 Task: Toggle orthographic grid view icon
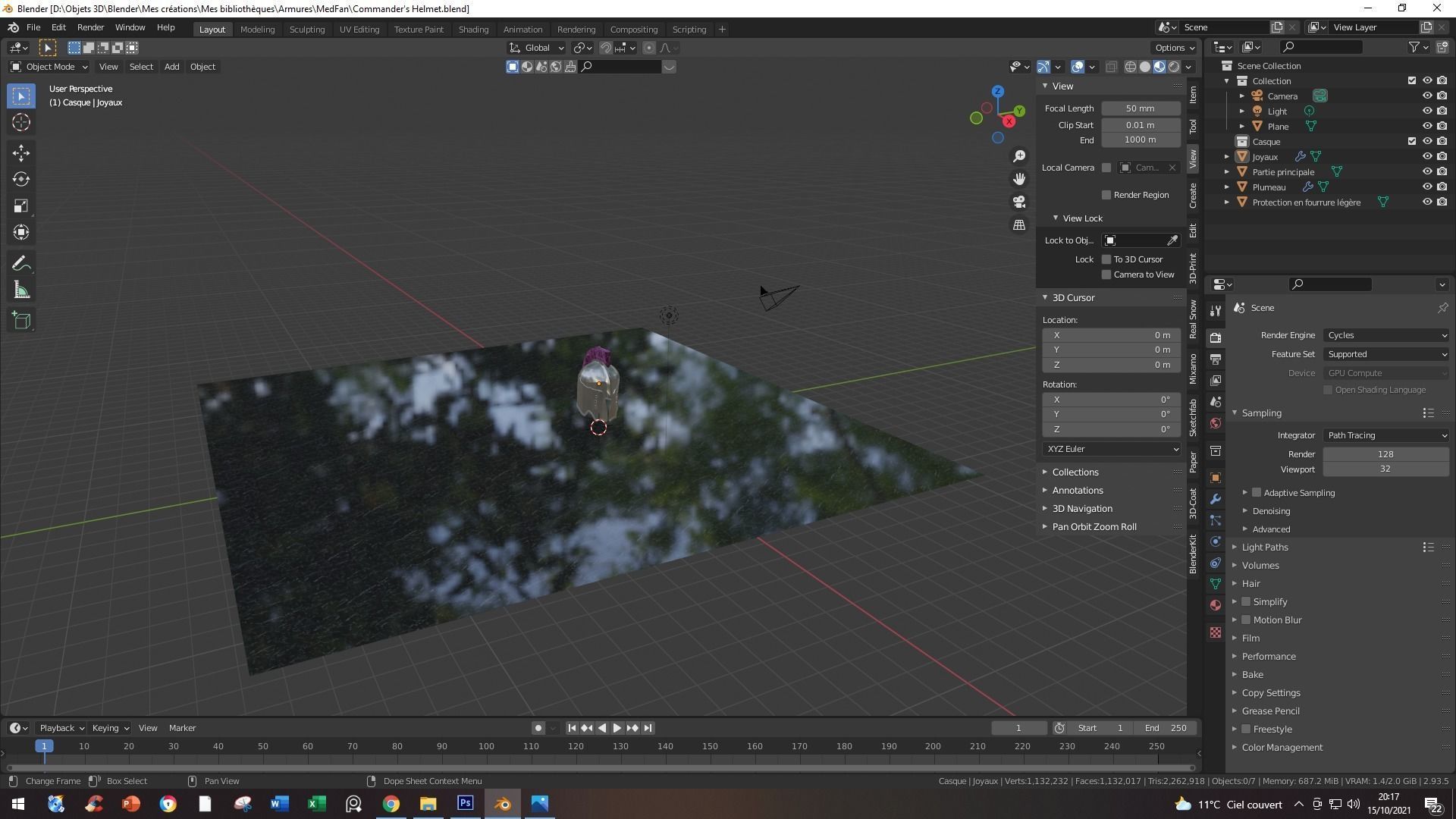(1019, 225)
